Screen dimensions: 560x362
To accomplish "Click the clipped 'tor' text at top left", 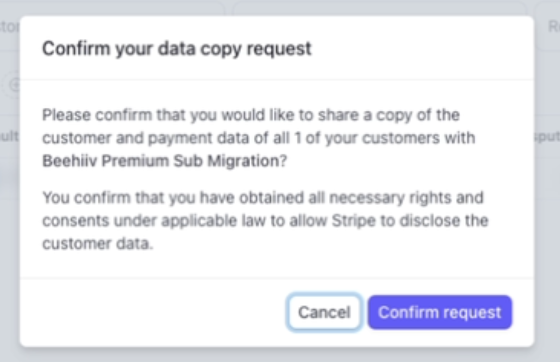I will point(10,26).
